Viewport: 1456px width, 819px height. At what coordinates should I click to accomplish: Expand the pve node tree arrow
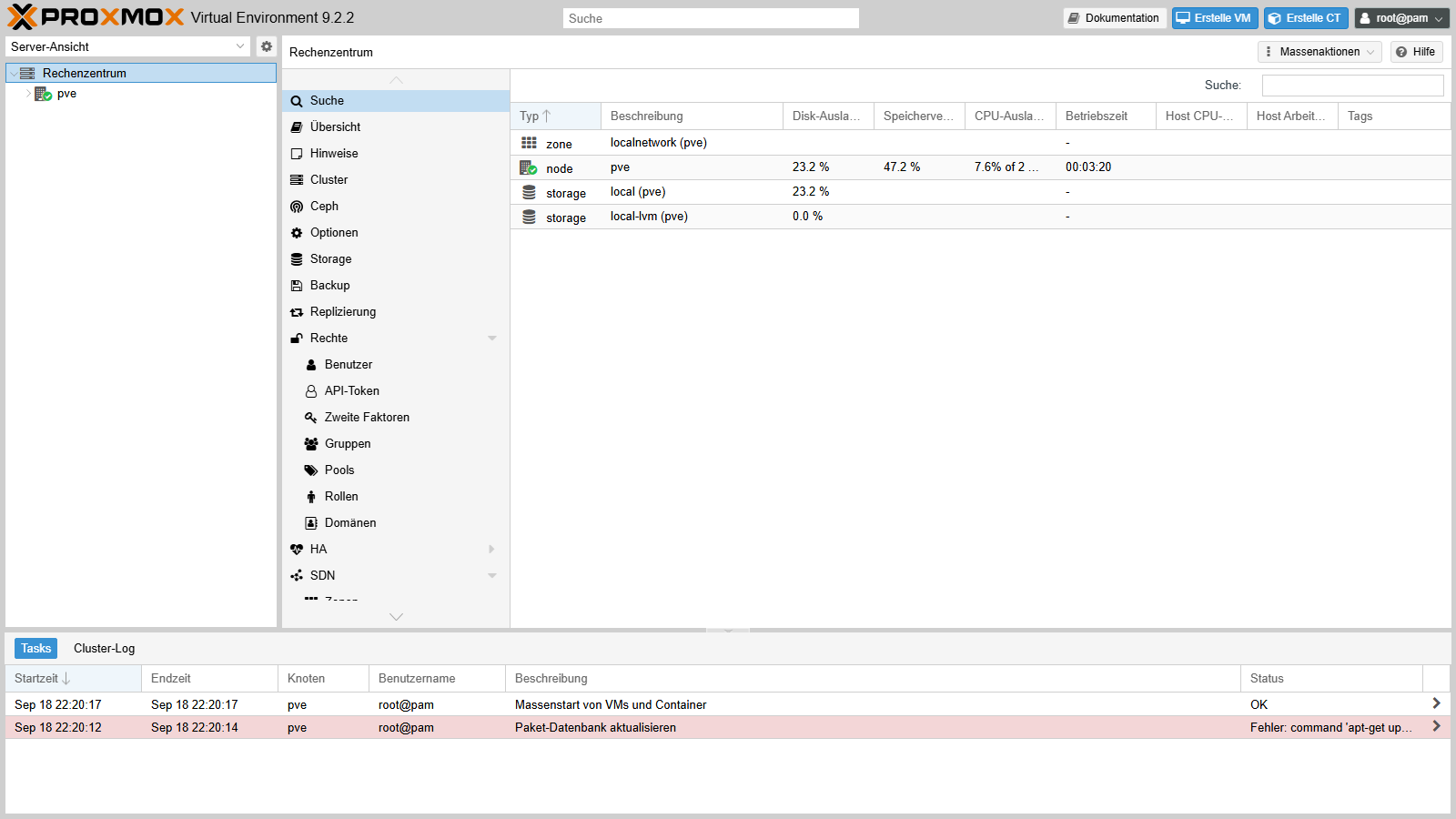click(x=28, y=94)
